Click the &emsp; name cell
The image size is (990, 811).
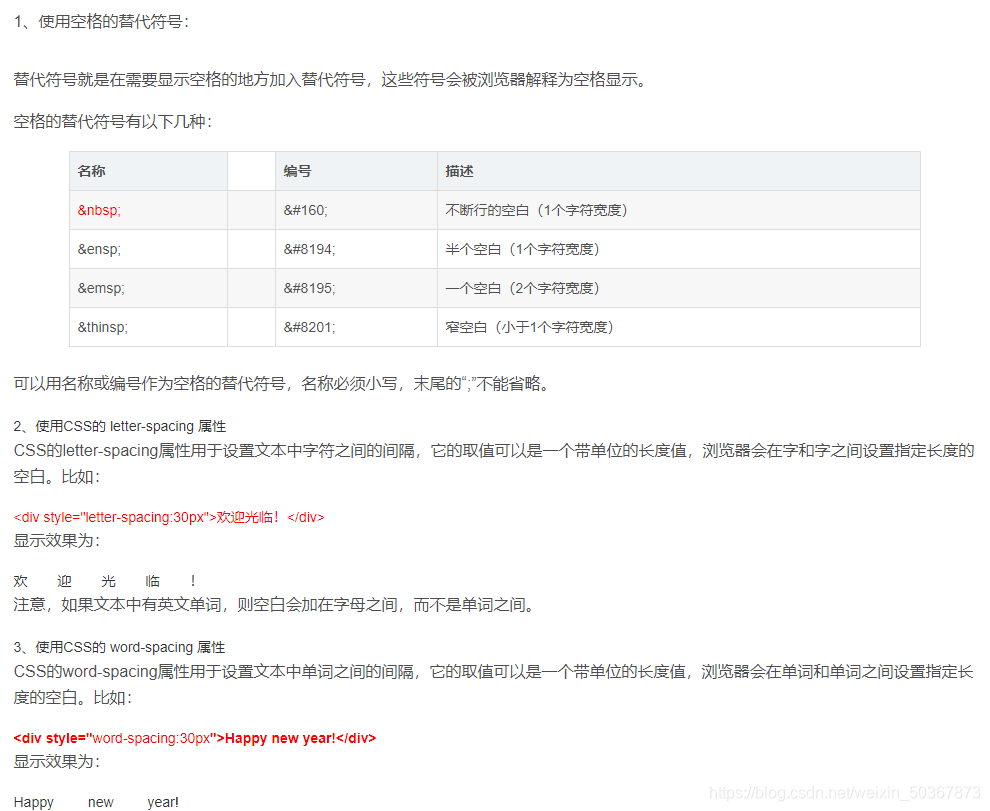101,288
